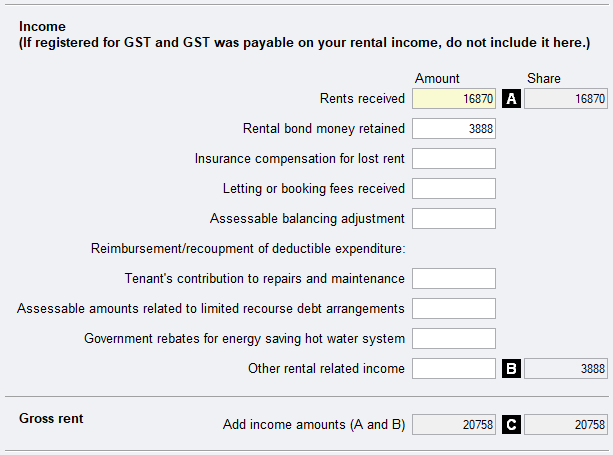Screen dimensions: 613x455
Task: Click the Rents received share field
Action: 566,99
